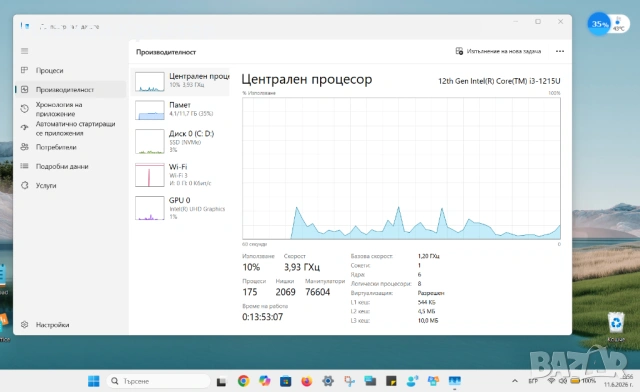The image size is (640, 392).
Task: Click the Процеси sidebar icon
Action: click(x=24, y=70)
